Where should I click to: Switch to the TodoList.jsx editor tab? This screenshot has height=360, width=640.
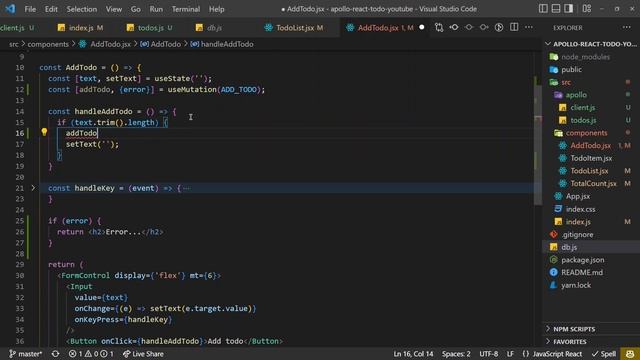point(295,28)
